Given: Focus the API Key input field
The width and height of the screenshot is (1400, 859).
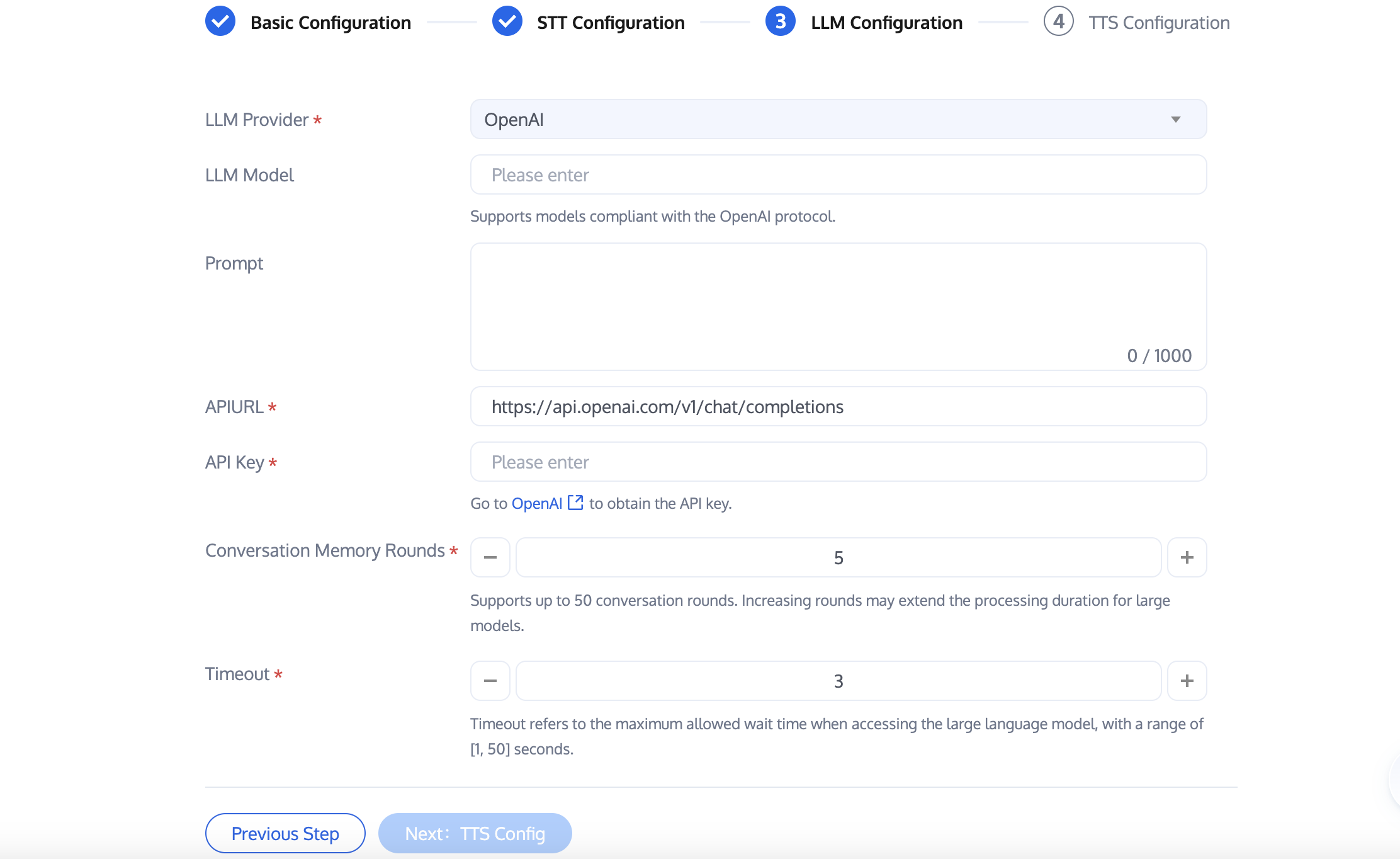Looking at the screenshot, I should pyautogui.click(x=838, y=462).
